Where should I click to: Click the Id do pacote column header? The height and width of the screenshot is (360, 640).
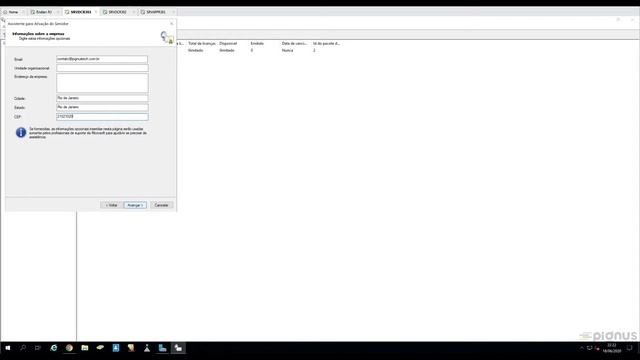[327, 43]
